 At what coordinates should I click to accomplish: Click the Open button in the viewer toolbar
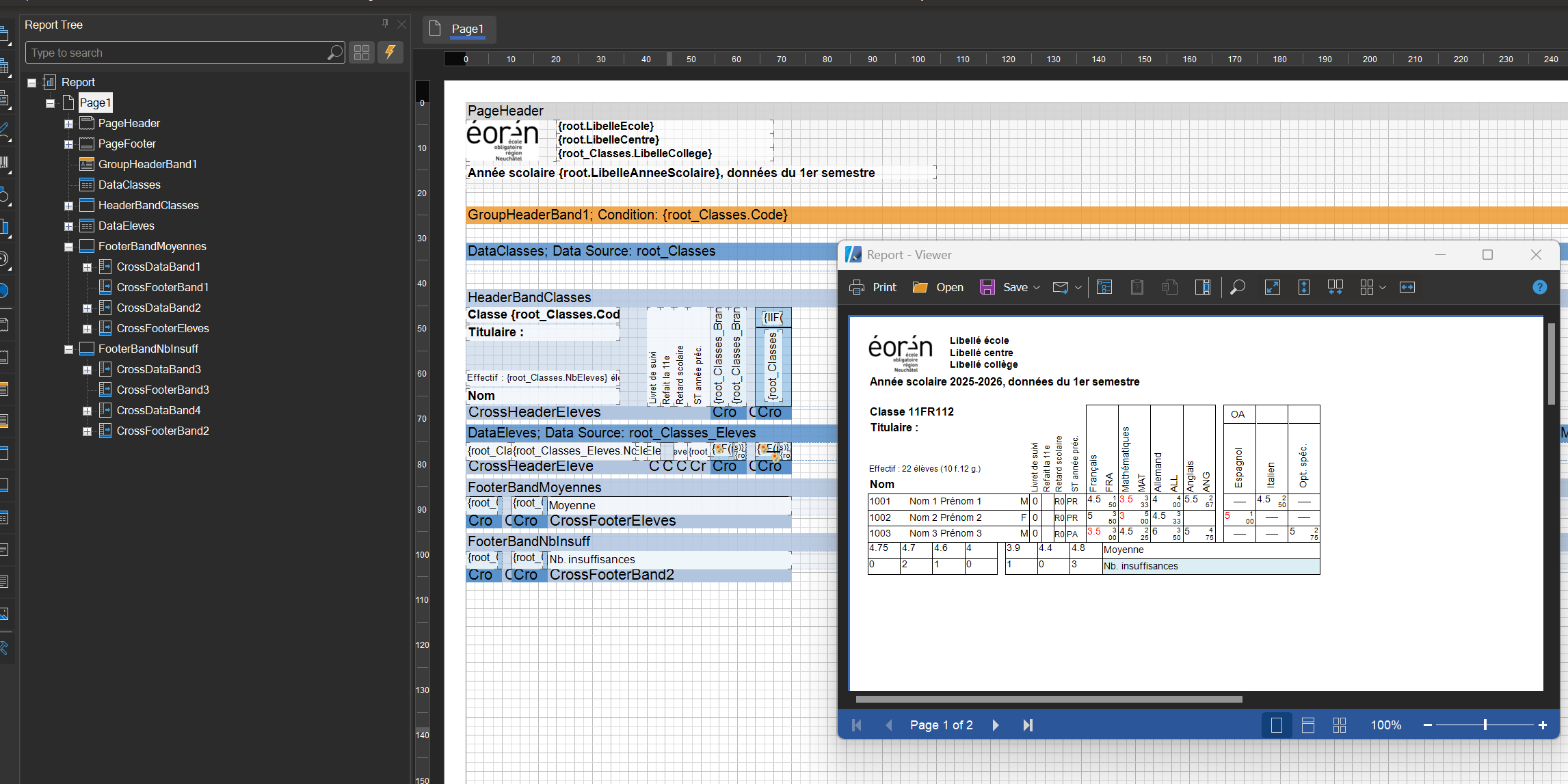(x=938, y=287)
